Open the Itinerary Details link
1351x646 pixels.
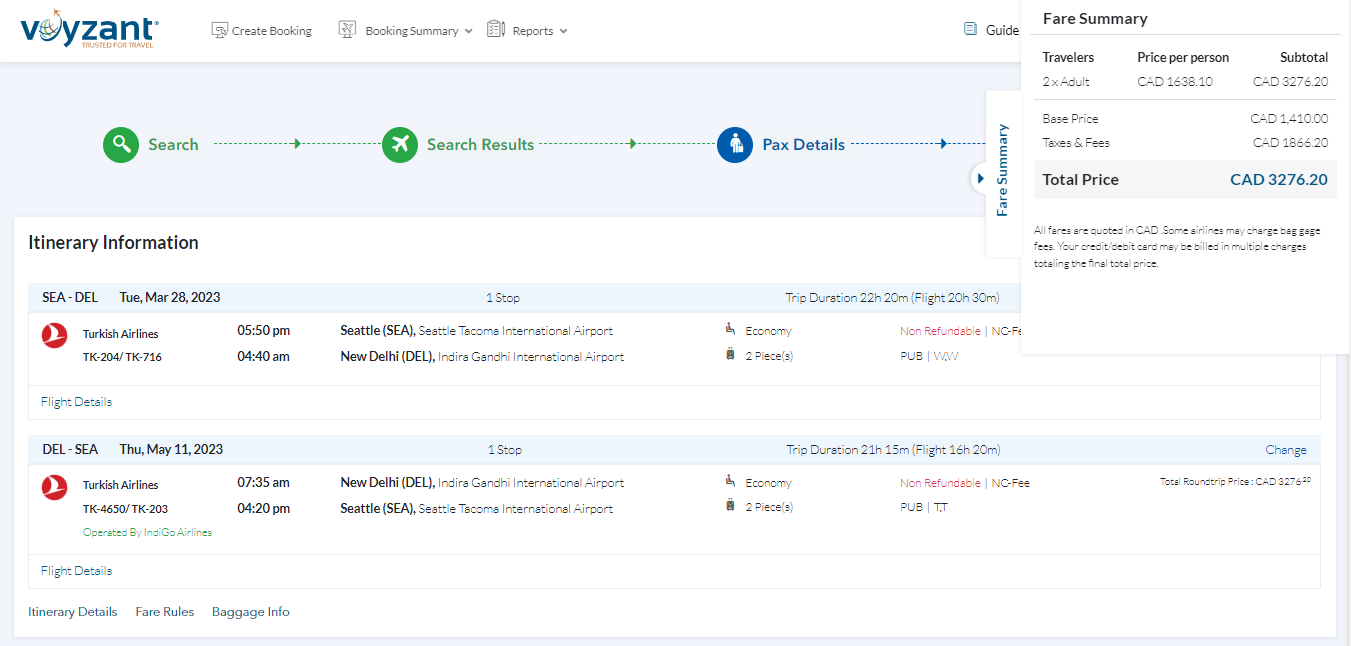coord(72,612)
